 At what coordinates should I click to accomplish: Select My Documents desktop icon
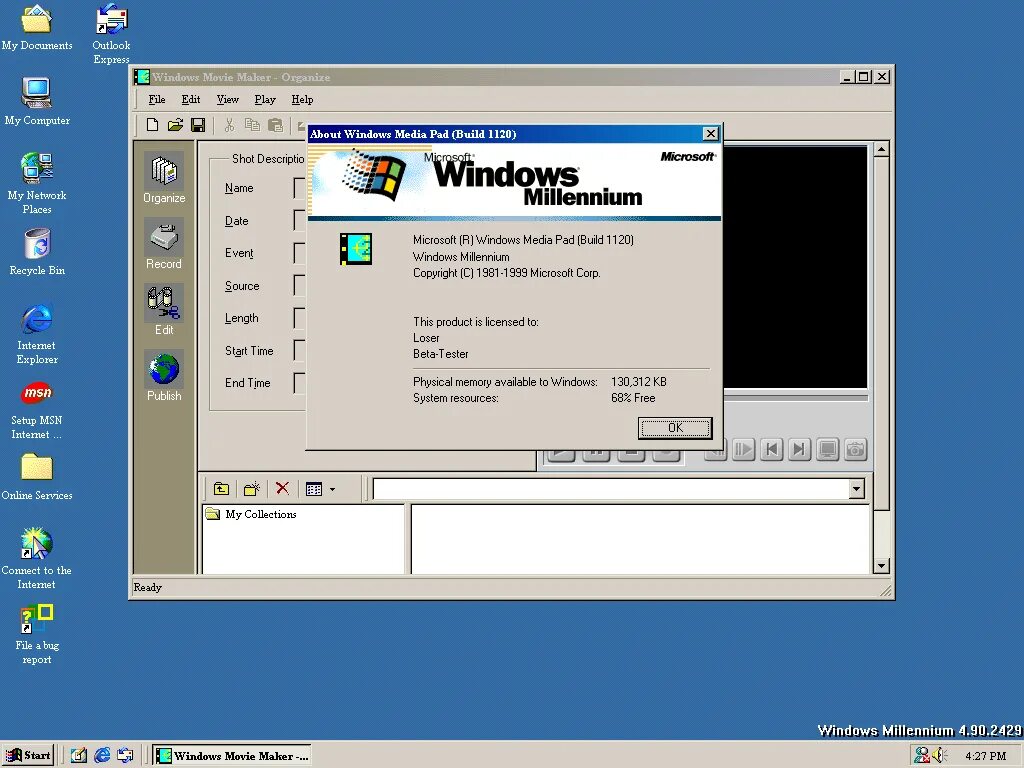pos(37,26)
